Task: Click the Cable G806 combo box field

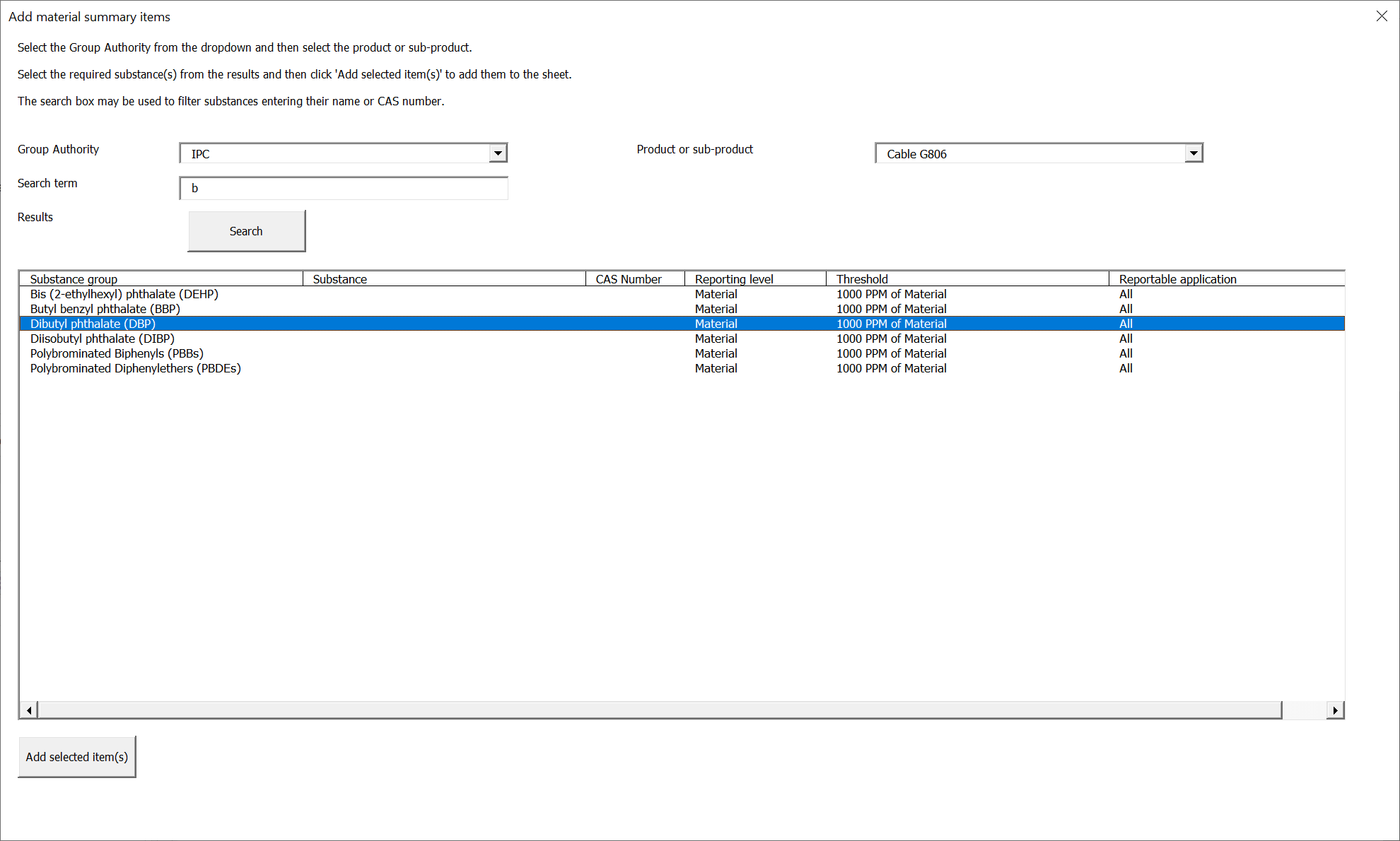Action: 1029,153
